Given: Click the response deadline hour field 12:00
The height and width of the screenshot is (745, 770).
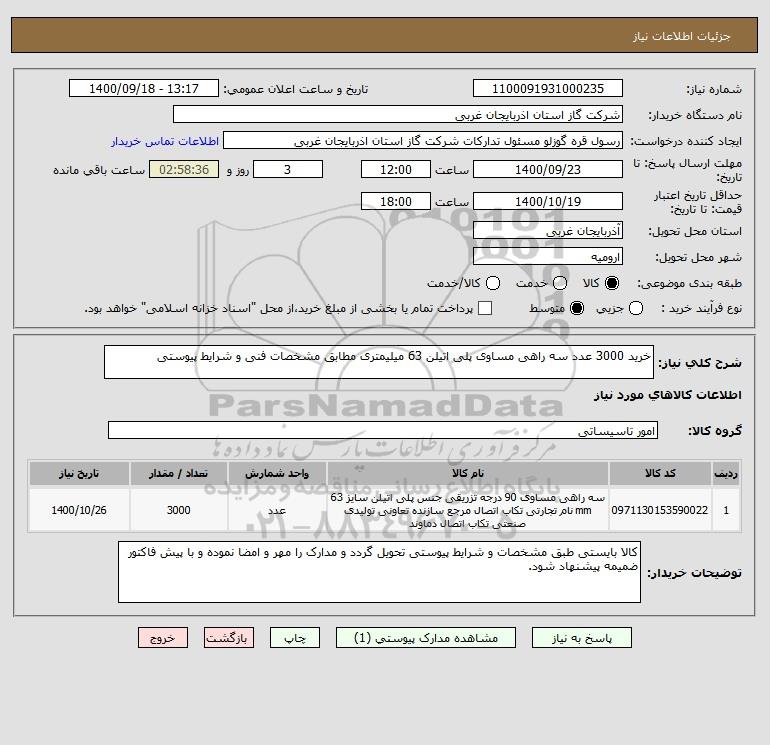Looking at the screenshot, I should (x=396, y=169).
